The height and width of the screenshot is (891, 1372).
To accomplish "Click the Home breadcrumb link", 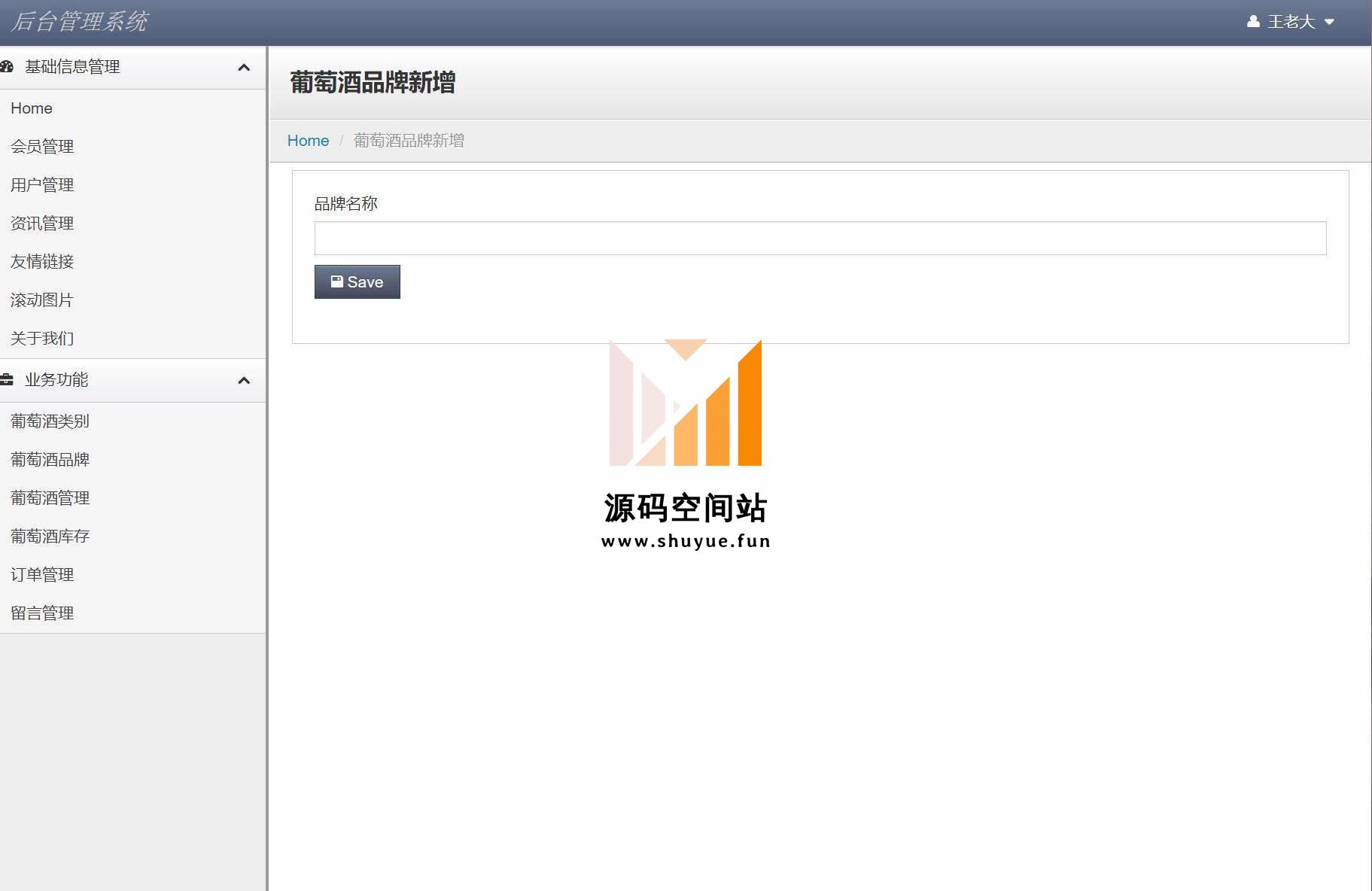I will coord(308,141).
